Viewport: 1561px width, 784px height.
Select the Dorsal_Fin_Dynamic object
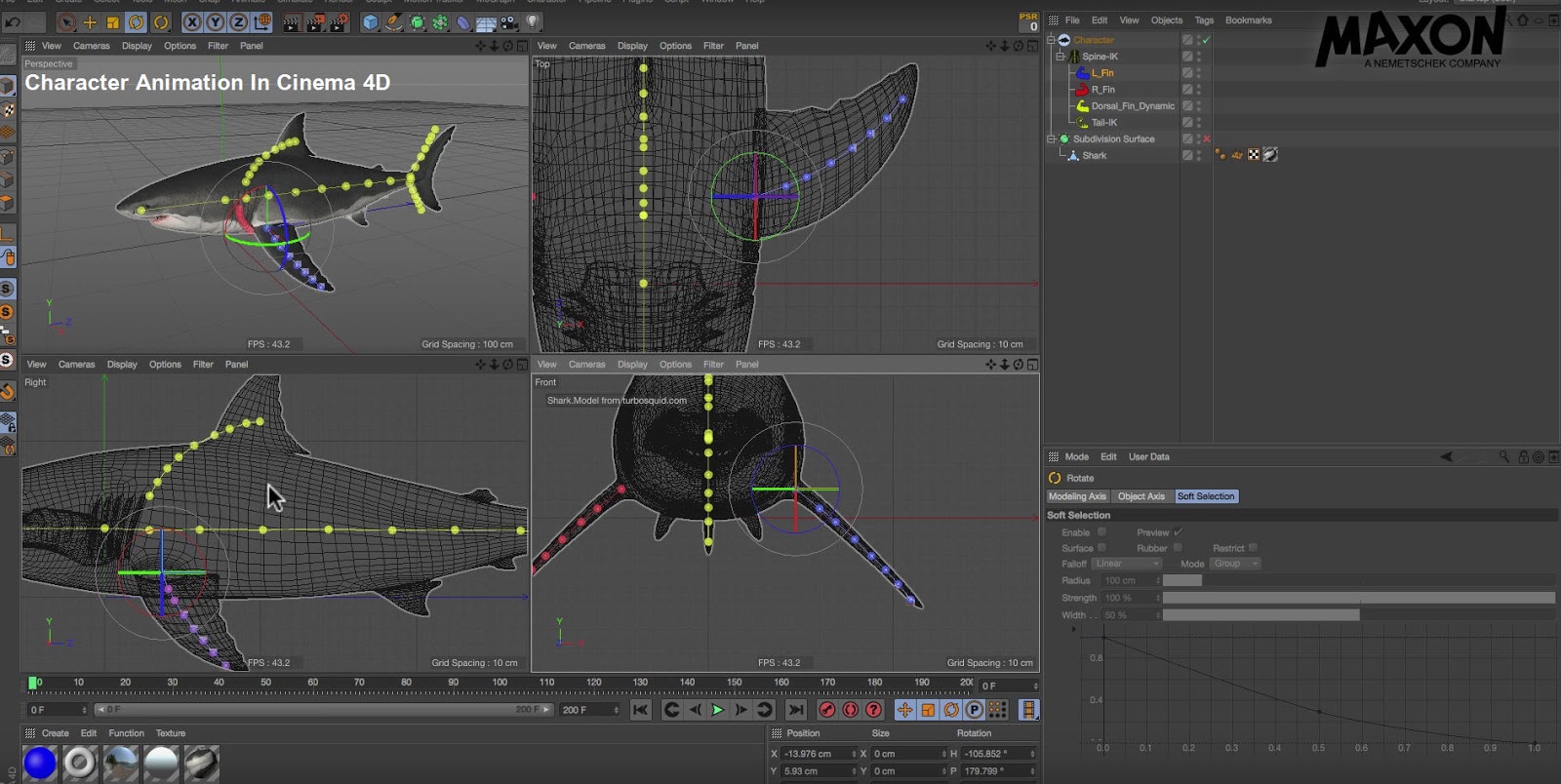1133,106
